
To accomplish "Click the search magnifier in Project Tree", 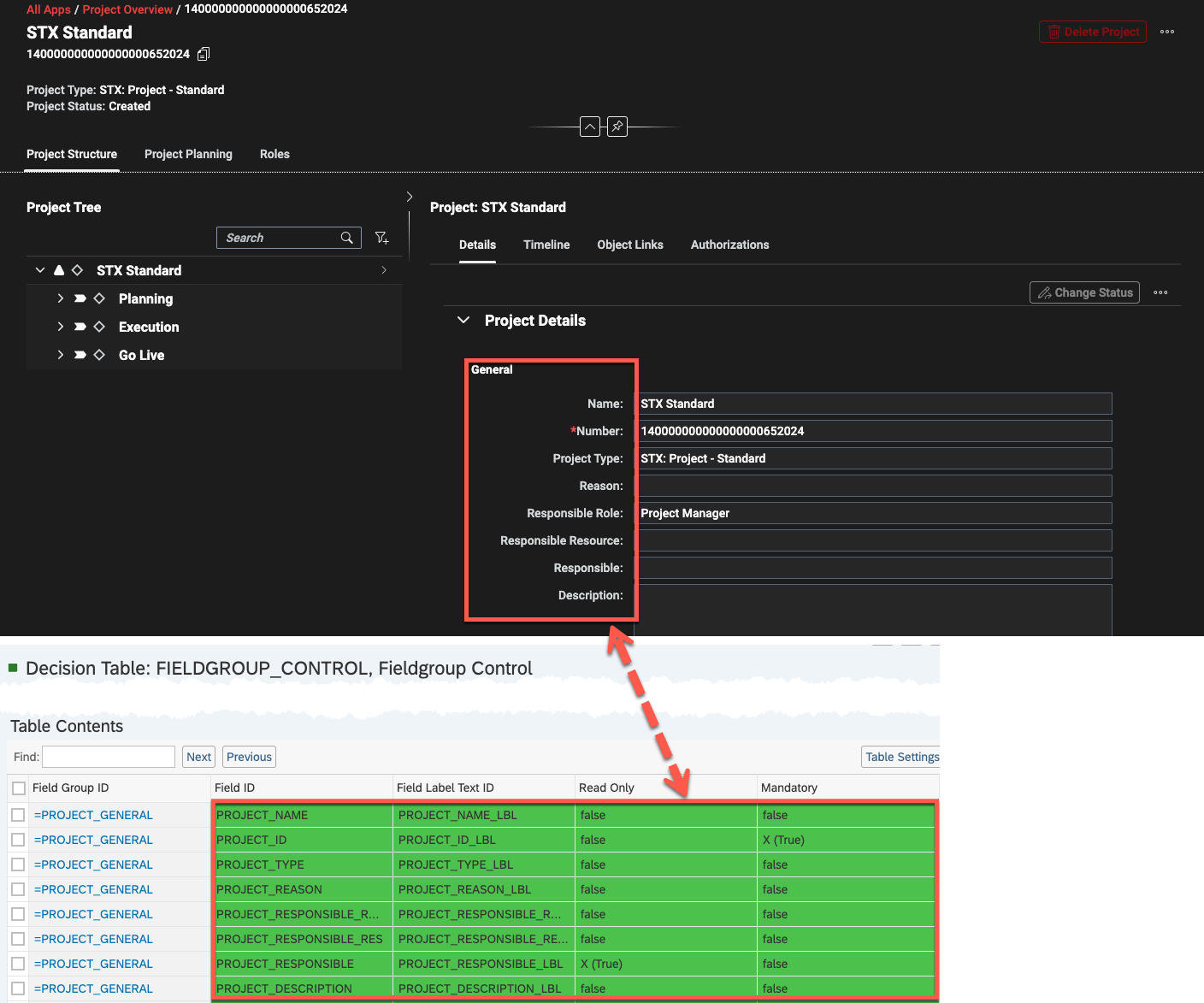I will tap(347, 238).
